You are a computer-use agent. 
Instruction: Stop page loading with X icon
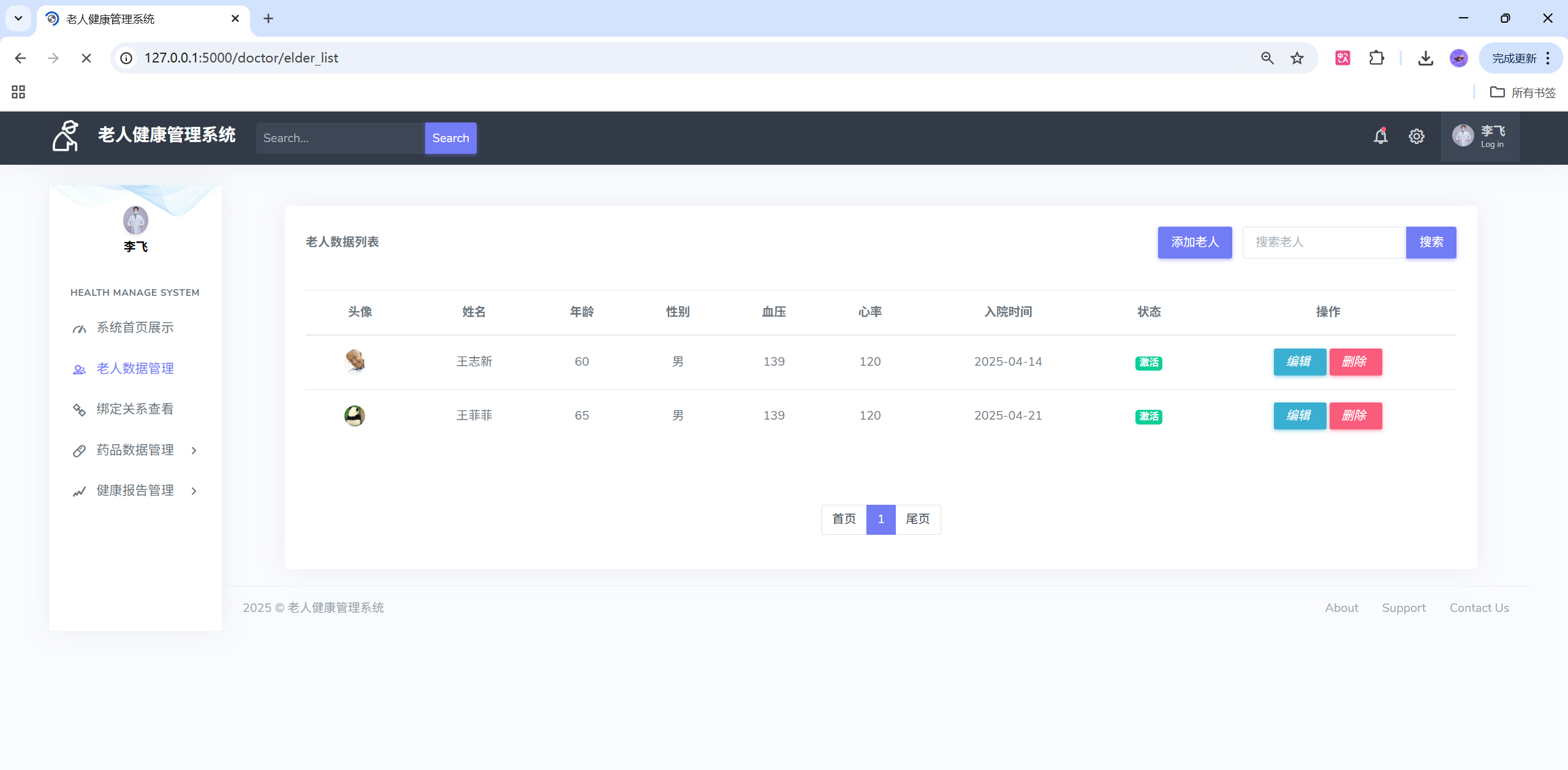click(x=86, y=58)
